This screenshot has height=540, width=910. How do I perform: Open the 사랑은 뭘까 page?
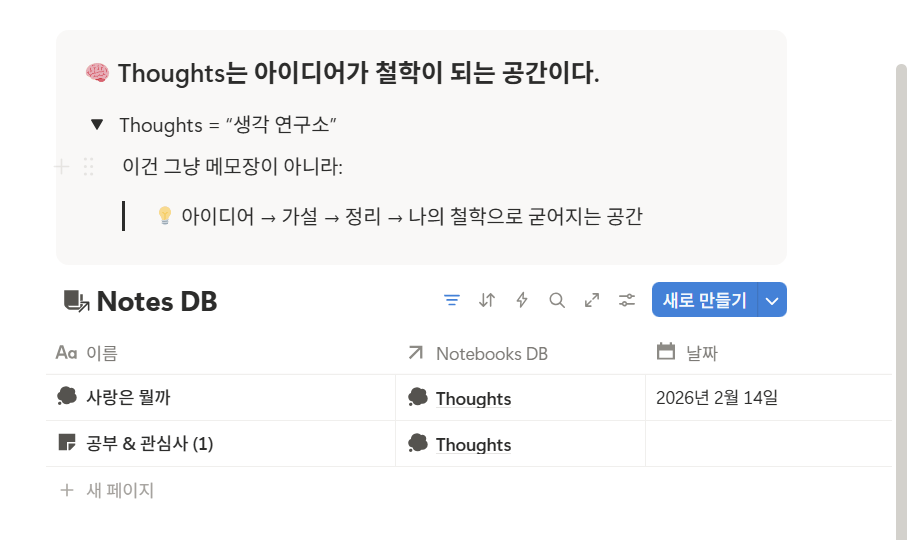click(x=128, y=397)
